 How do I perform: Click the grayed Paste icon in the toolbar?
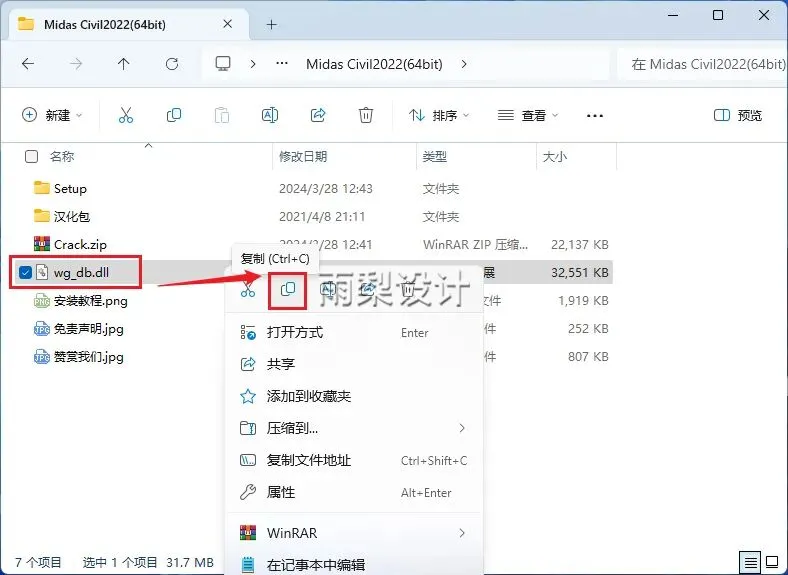tap(222, 115)
